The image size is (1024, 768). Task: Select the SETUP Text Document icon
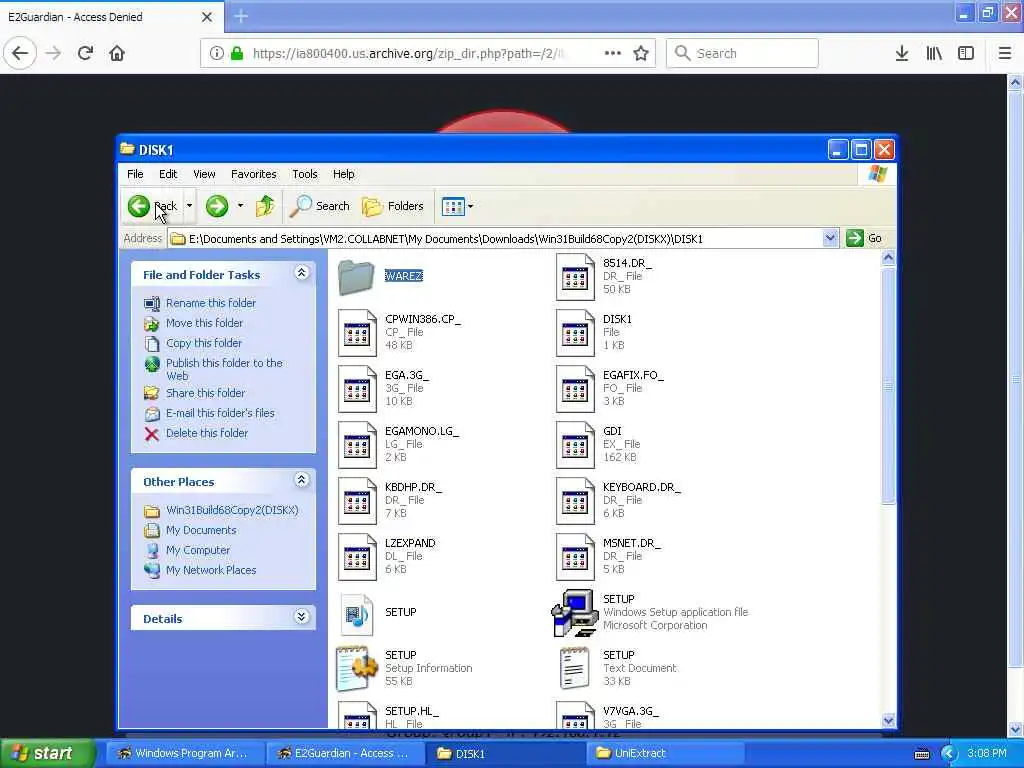click(x=575, y=669)
